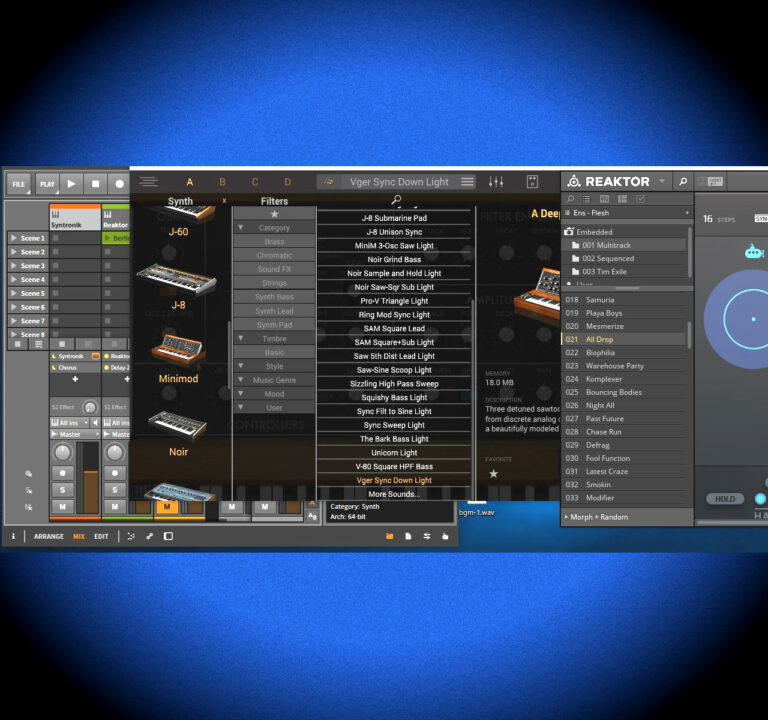
Task: Select Syntronik part B
Action: (222, 182)
